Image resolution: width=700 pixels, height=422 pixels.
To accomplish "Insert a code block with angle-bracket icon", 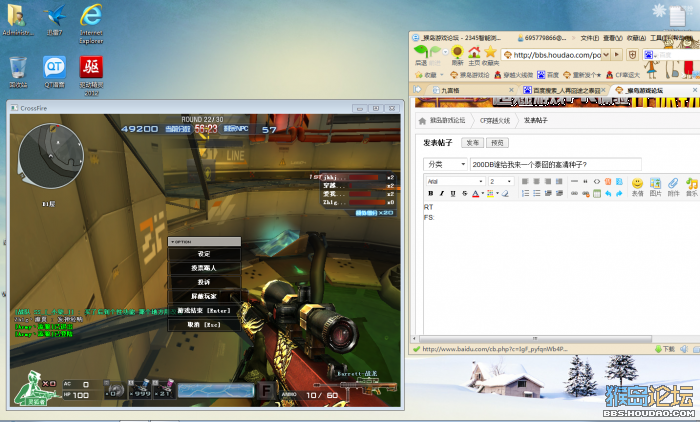I will [x=596, y=181].
